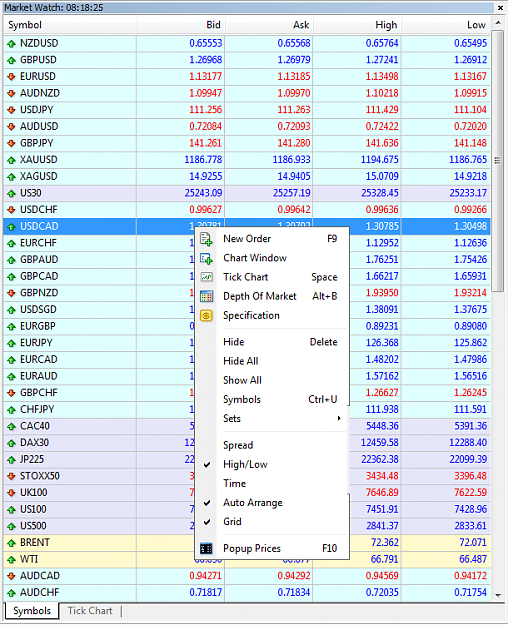Click the red arrow icon next to GBPJPY
The width and height of the screenshot is (508, 625).
11,143
